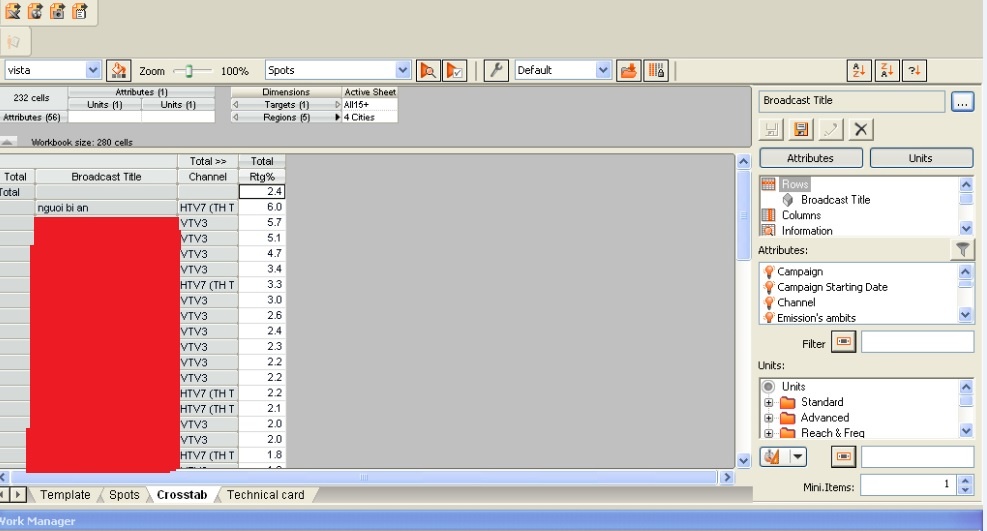Click the sort Z to A icon
The height and width of the screenshot is (531, 987).
point(886,70)
